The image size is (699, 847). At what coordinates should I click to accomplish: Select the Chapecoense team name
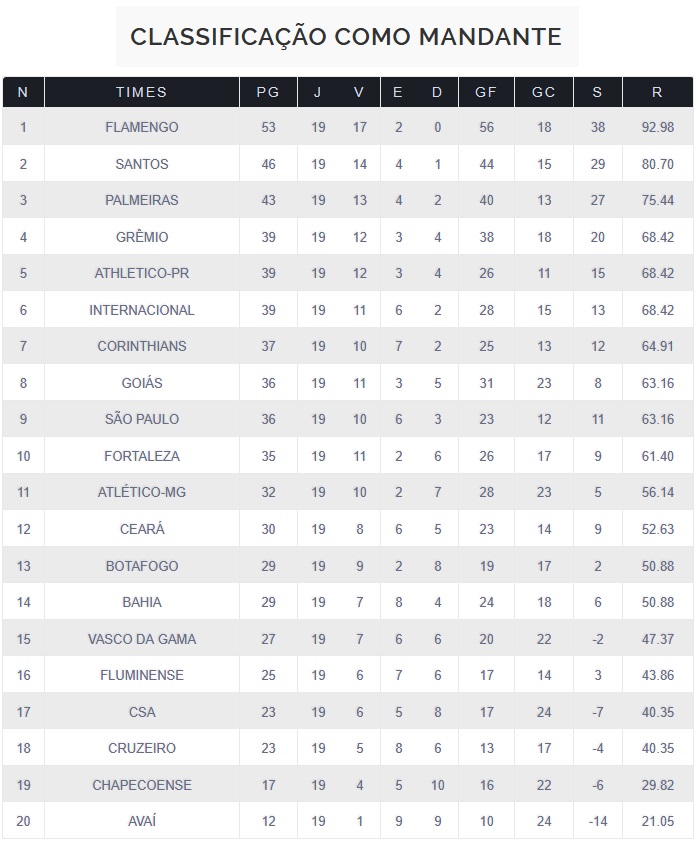coord(141,785)
